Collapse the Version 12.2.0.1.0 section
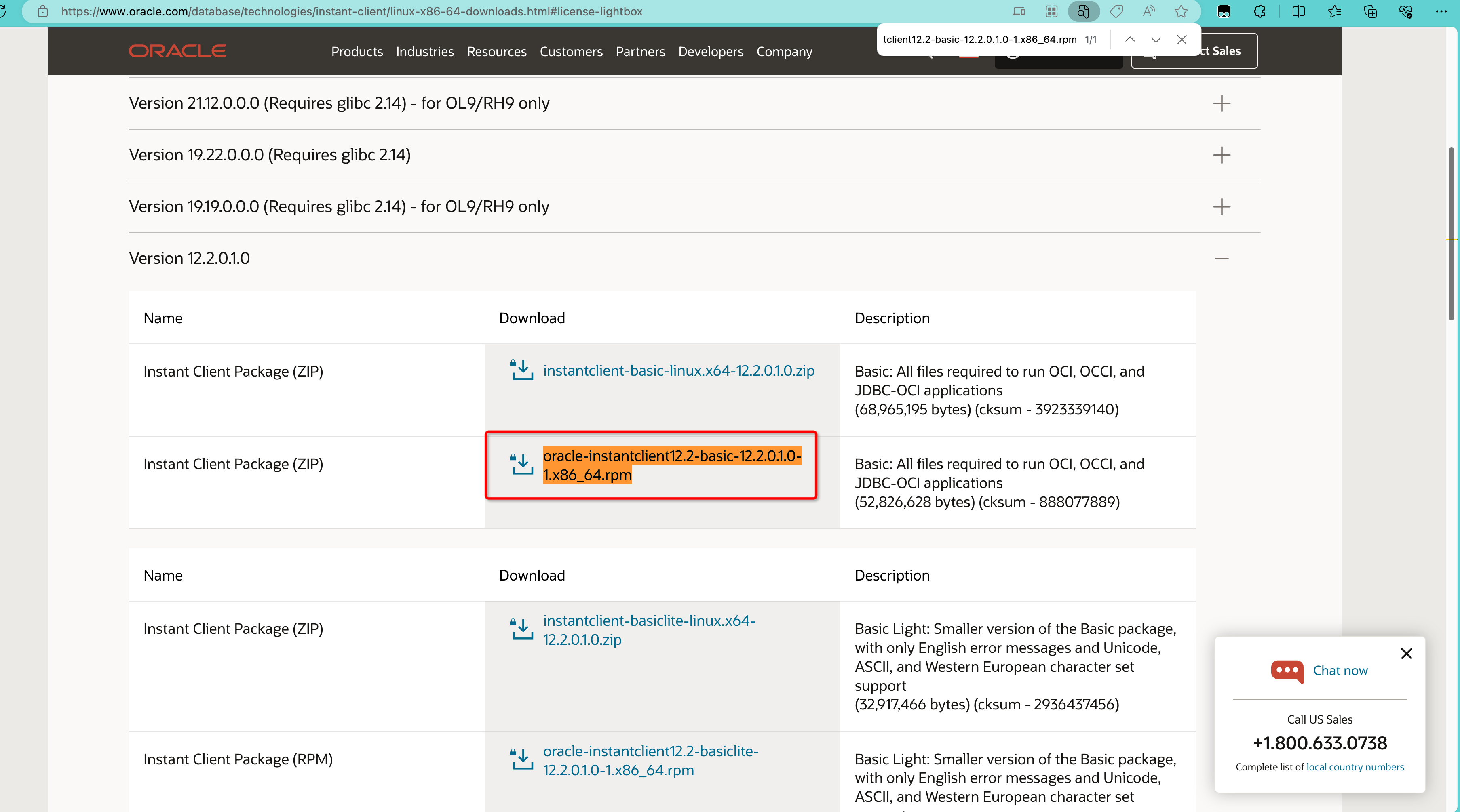 1222,259
